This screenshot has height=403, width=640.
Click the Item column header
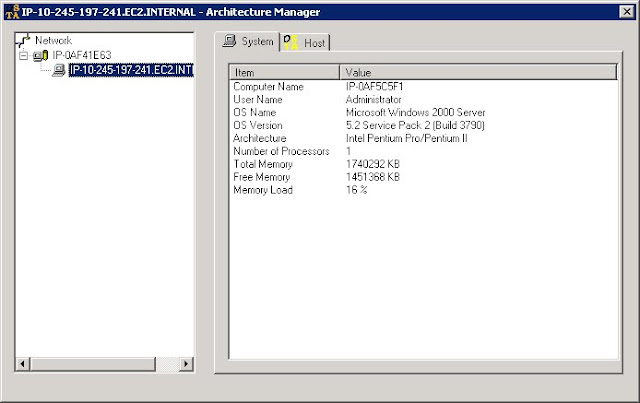284,72
